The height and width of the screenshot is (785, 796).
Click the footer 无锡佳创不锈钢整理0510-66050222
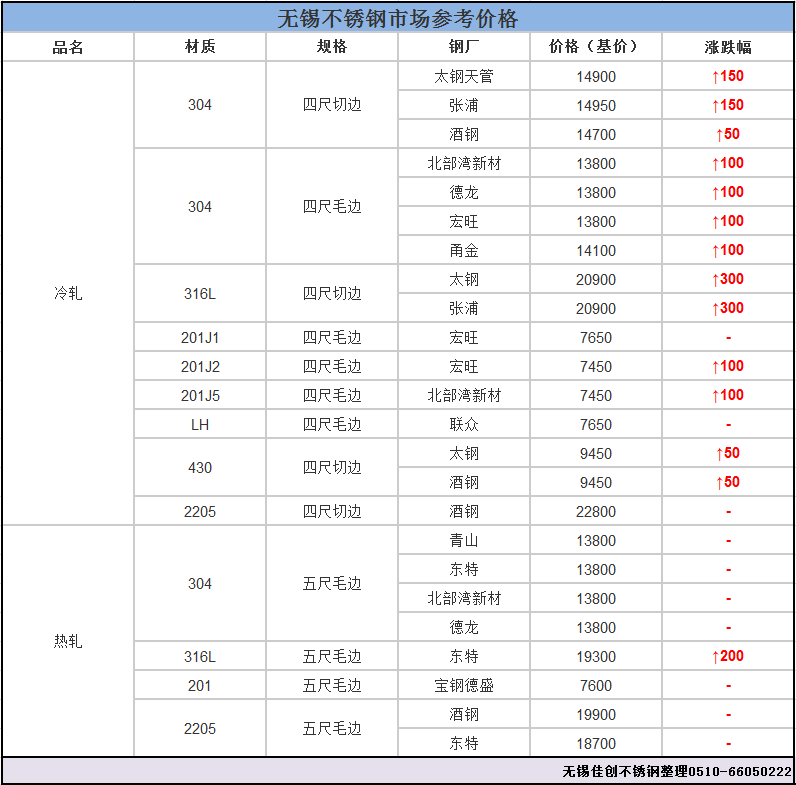click(x=677, y=771)
